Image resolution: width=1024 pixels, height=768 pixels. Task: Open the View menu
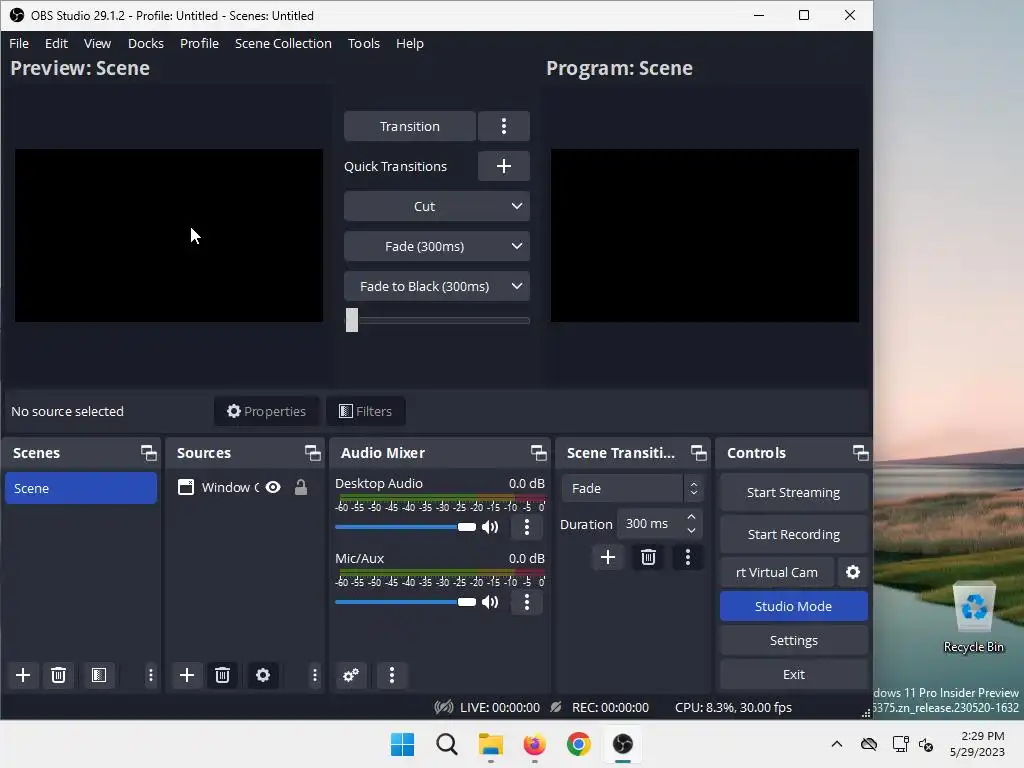[x=97, y=43]
